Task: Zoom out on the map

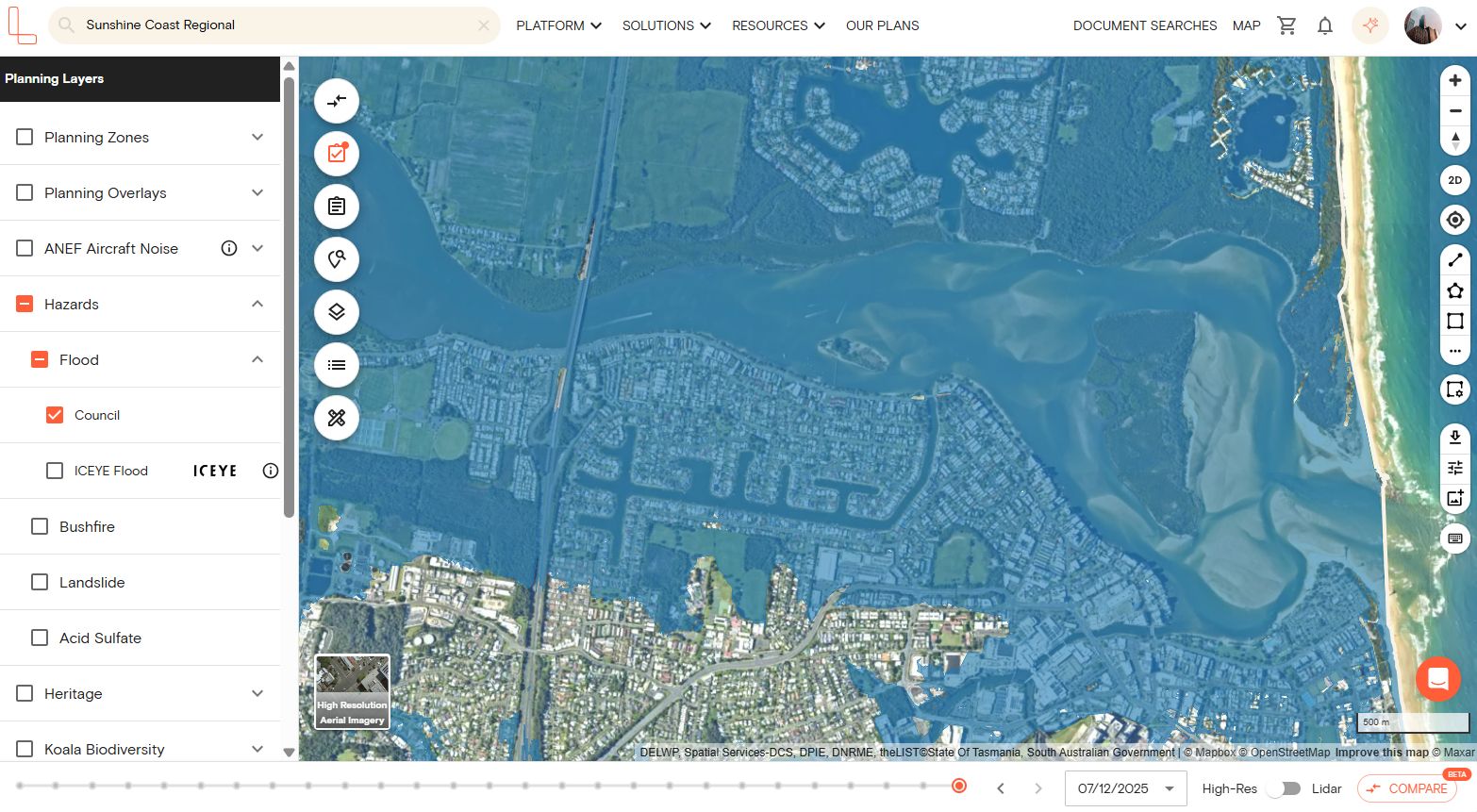Action: coord(1455,111)
